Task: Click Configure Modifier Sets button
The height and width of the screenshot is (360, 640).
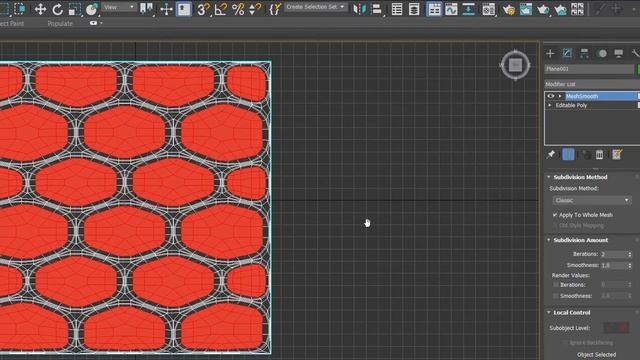Action: 617,155
